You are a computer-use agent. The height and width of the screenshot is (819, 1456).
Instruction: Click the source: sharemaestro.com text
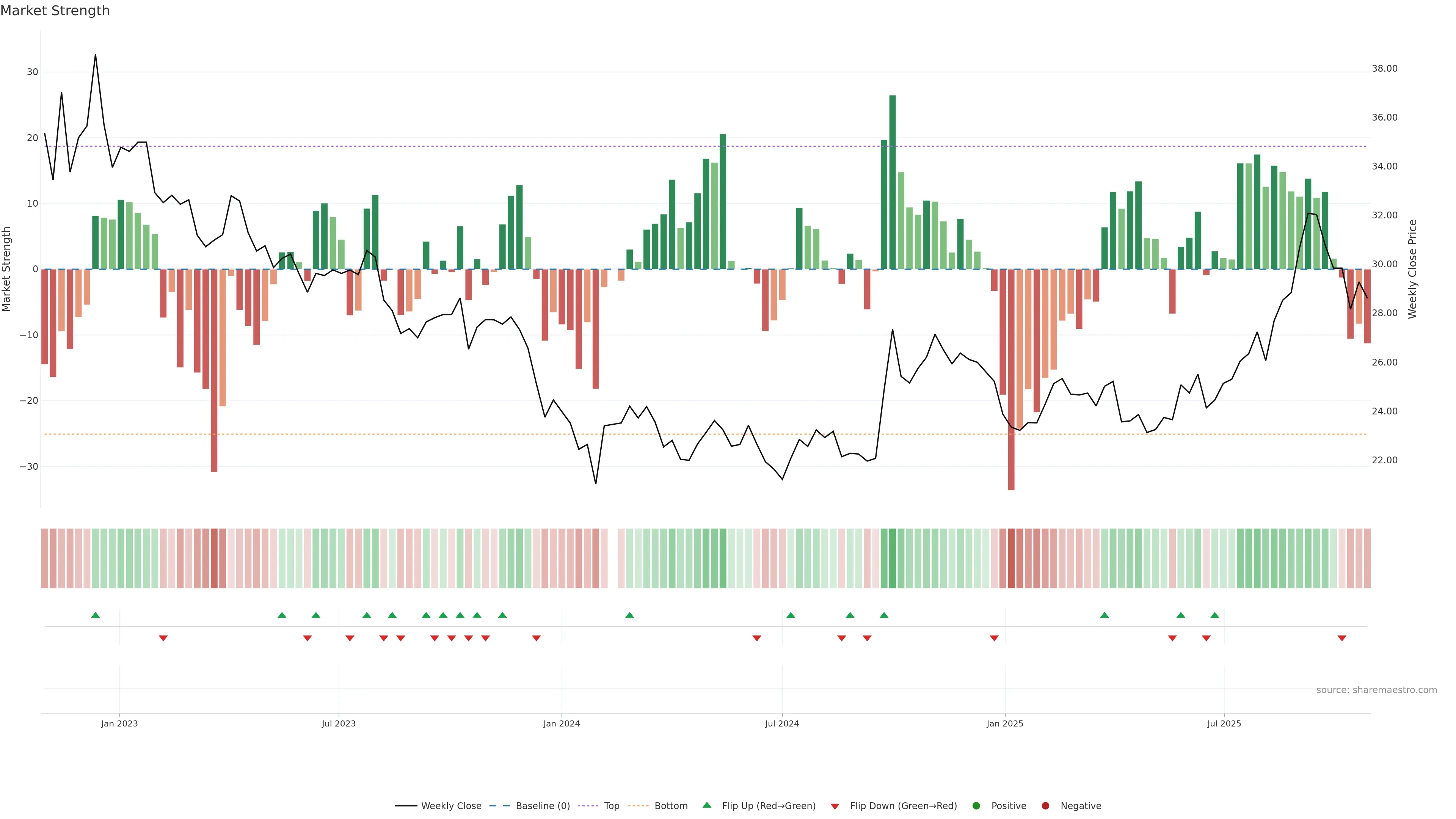(1376, 690)
